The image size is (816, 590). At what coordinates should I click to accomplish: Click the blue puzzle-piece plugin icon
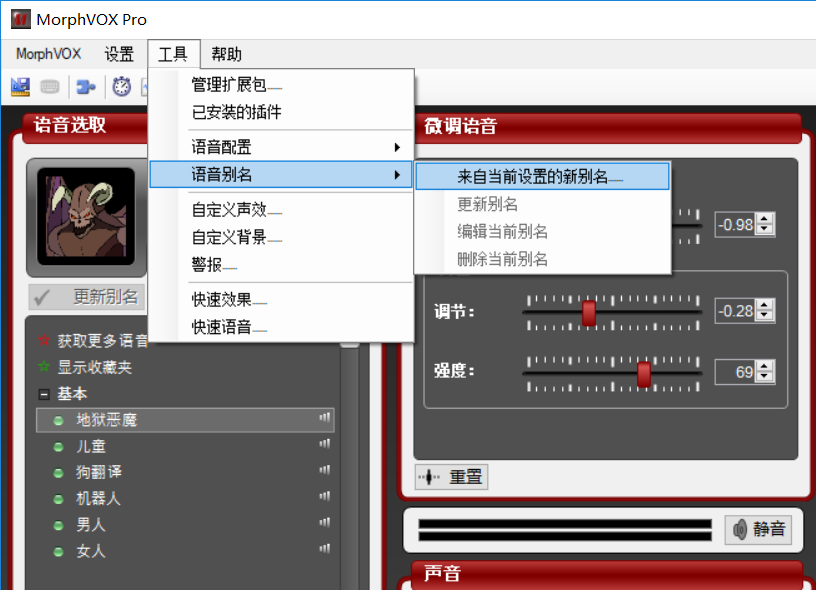click(86, 87)
